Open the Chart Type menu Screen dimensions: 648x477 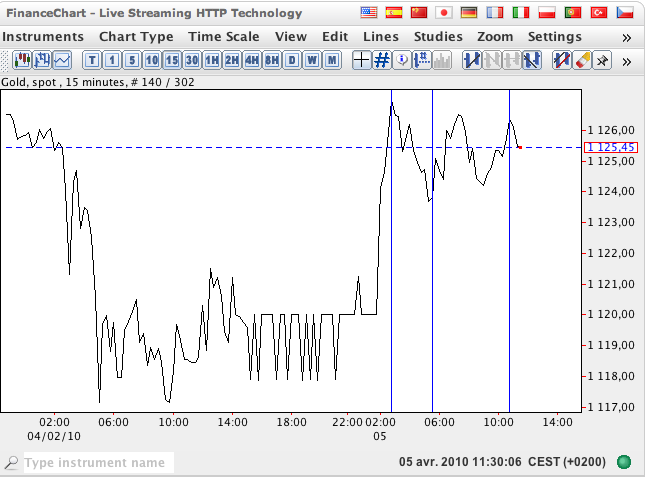[136, 36]
